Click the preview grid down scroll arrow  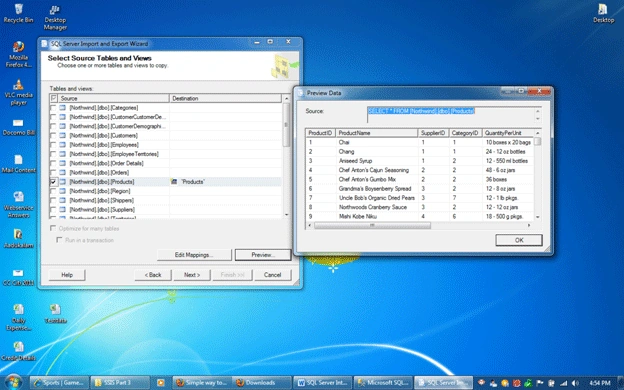coord(538,217)
